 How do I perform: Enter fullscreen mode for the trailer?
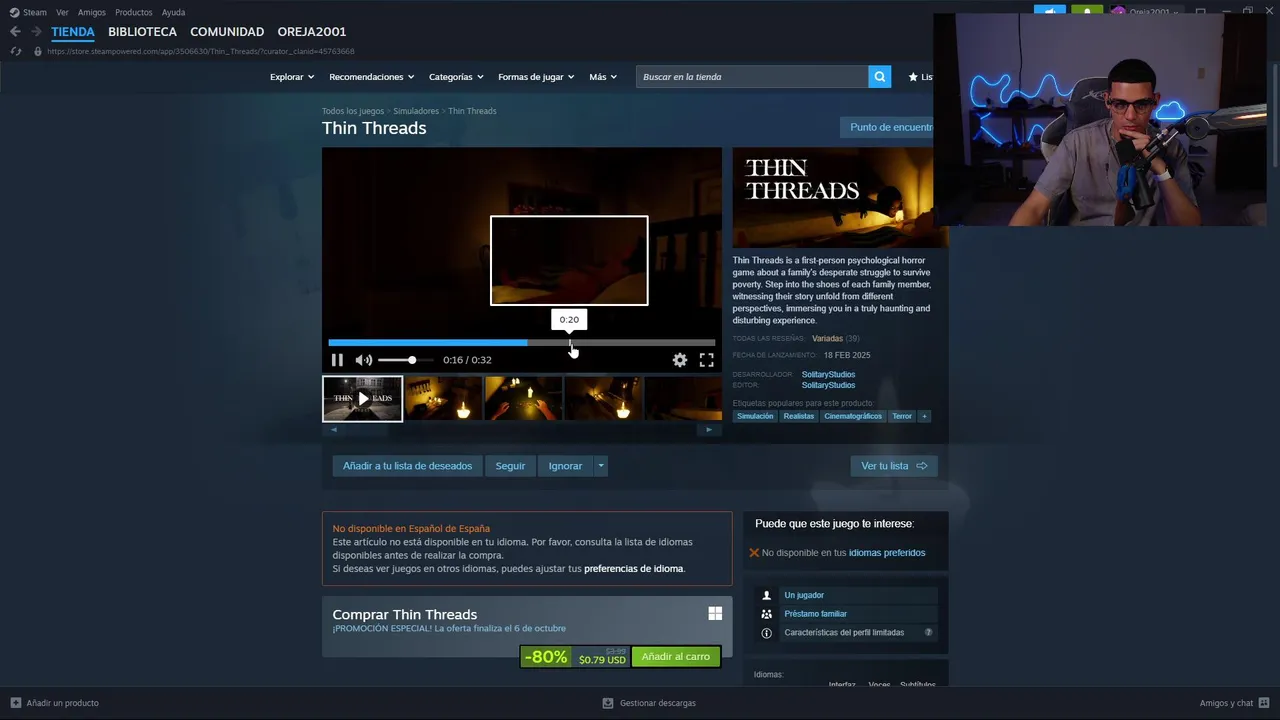(x=706, y=360)
